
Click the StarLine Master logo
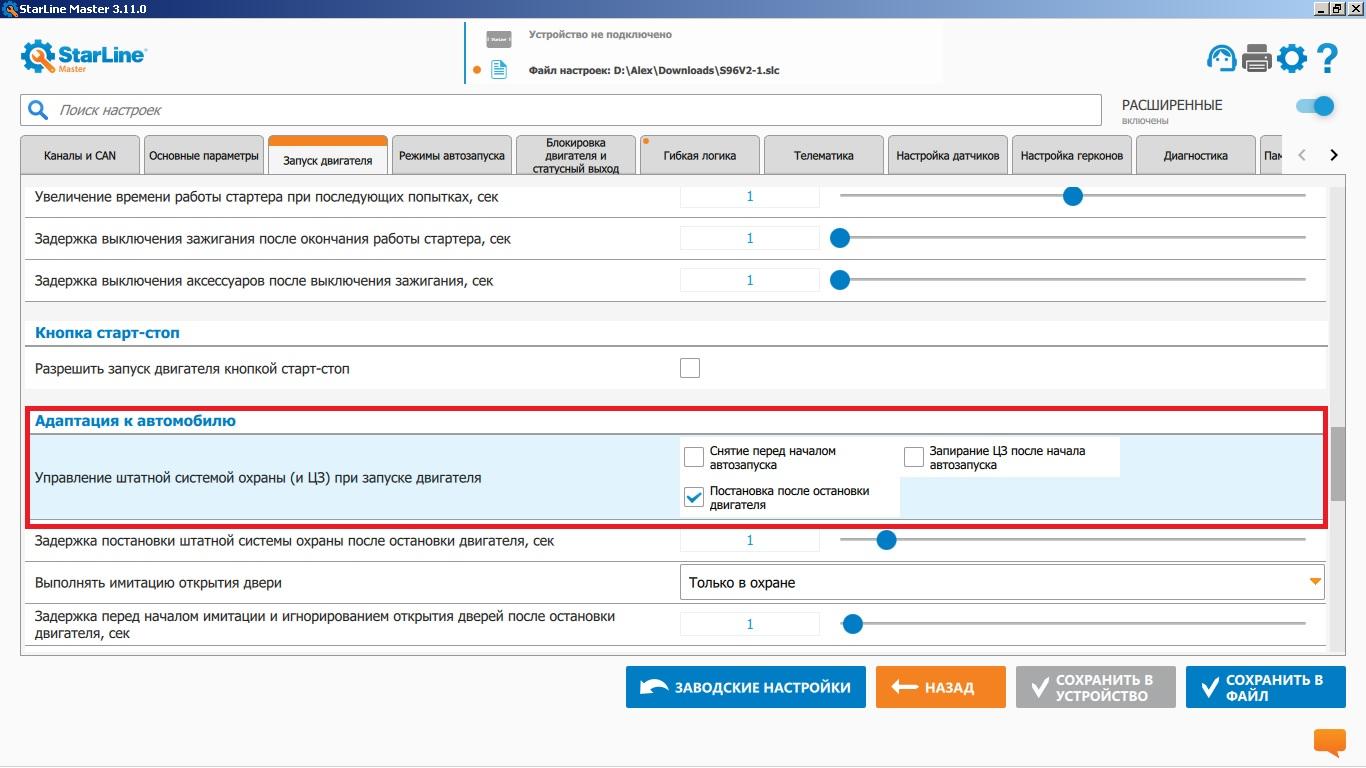(83, 56)
